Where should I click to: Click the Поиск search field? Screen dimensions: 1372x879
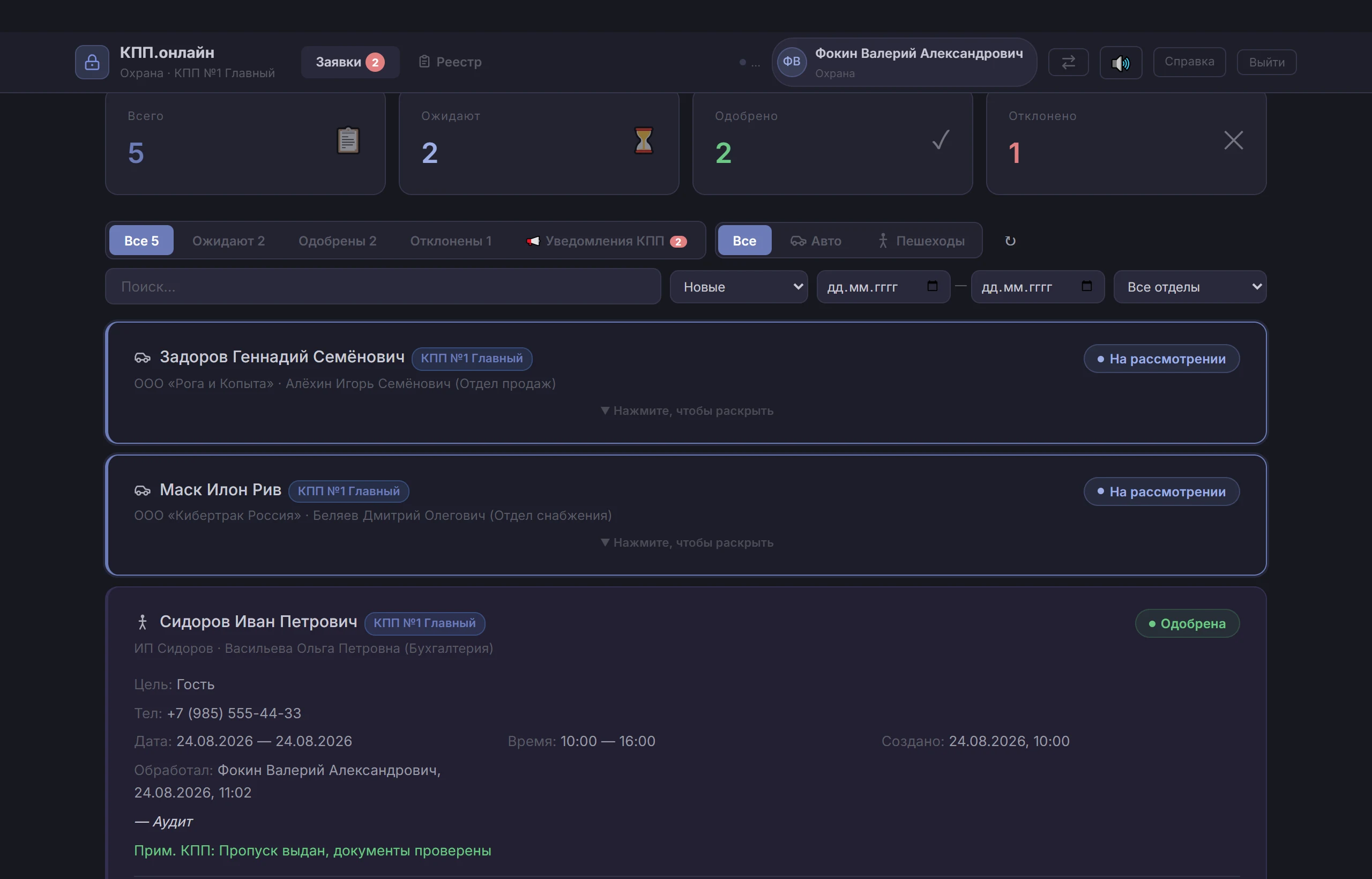pyautogui.click(x=383, y=287)
